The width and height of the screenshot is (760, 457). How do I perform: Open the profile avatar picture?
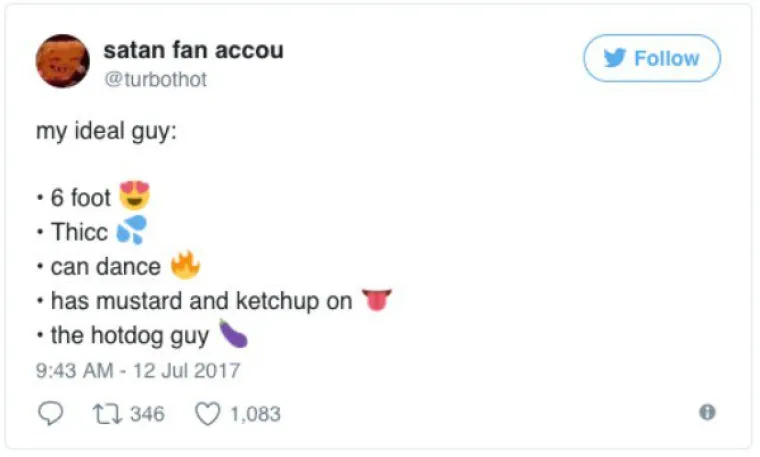click(63, 61)
